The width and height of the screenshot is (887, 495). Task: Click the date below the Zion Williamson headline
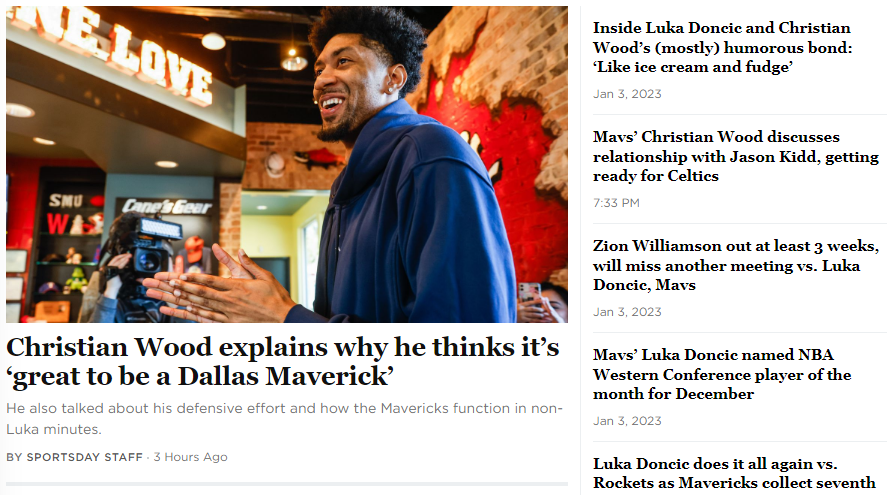point(627,312)
